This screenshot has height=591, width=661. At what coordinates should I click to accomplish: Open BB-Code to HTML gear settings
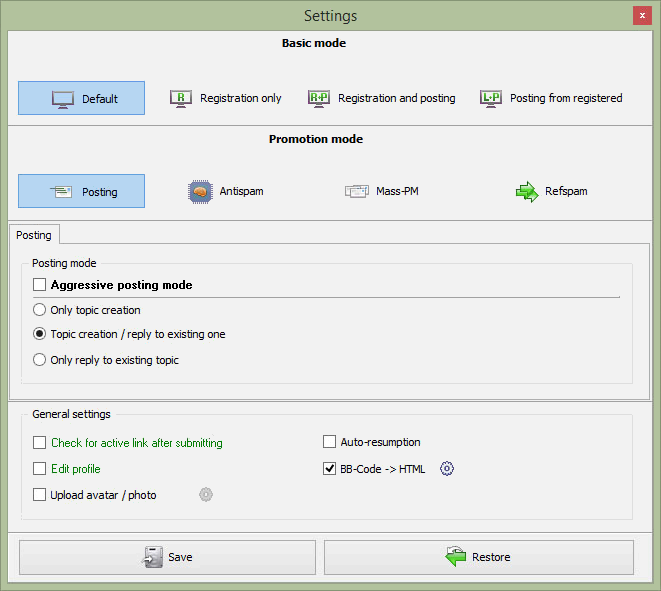coord(447,469)
